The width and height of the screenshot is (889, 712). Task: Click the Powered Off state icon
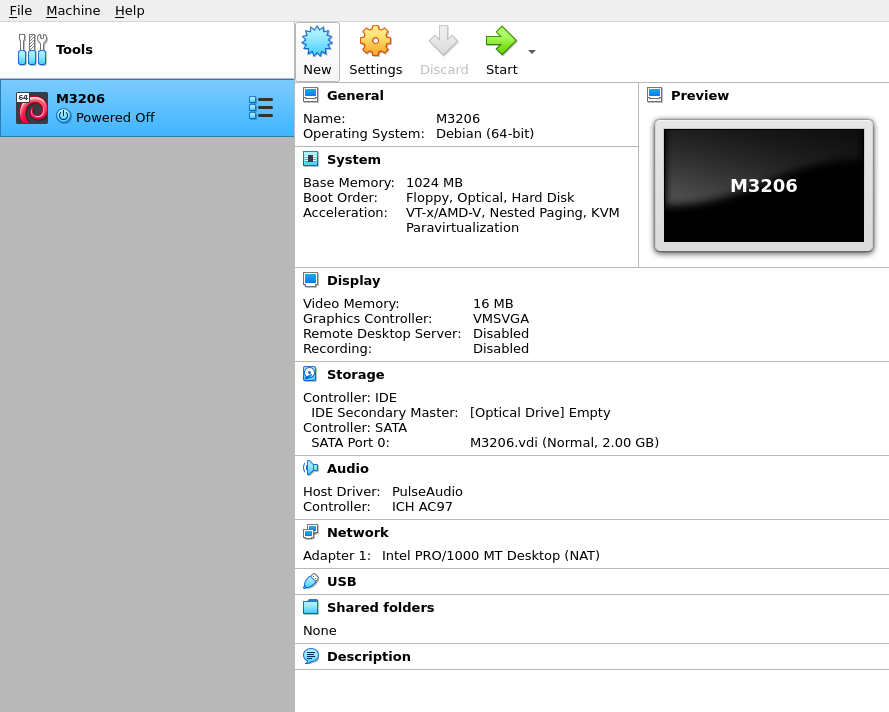[x=64, y=117]
